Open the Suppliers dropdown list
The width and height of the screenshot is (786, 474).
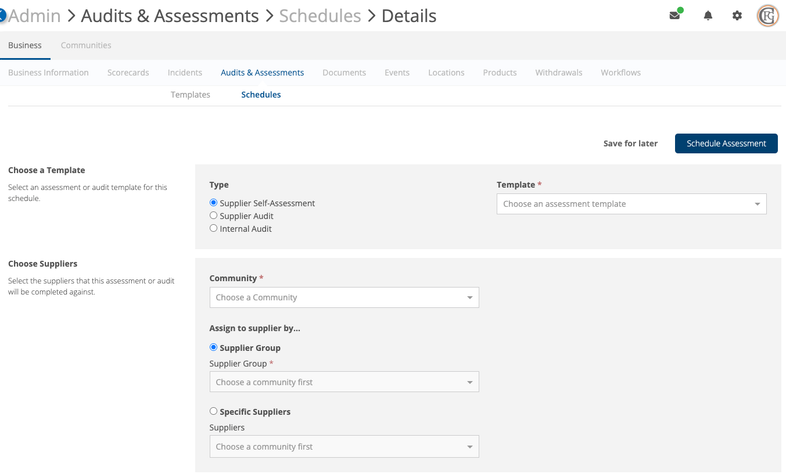pyautogui.click(x=344, y=447)
